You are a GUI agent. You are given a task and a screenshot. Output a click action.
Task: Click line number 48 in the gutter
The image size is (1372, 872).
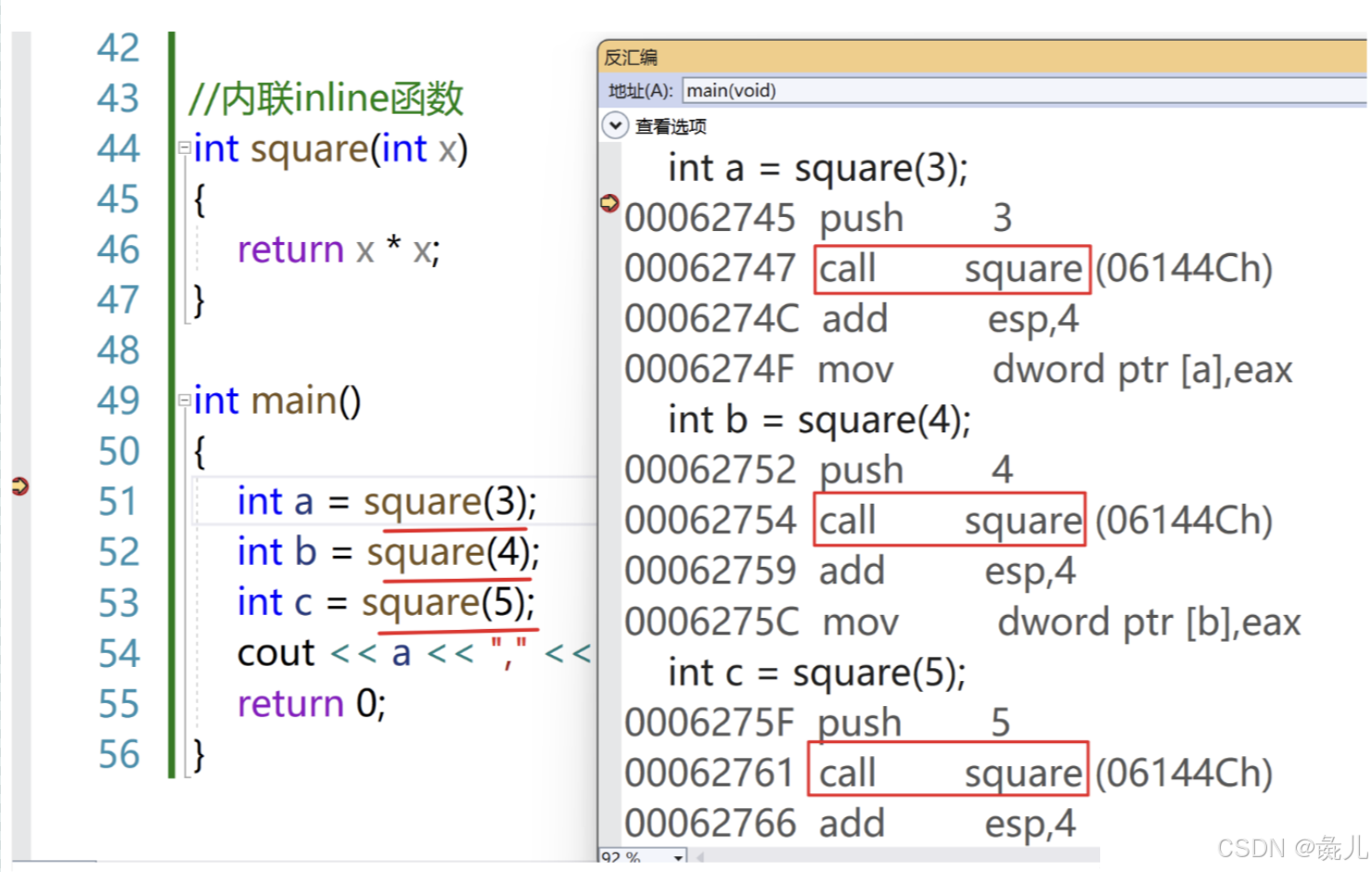[118, 351]
